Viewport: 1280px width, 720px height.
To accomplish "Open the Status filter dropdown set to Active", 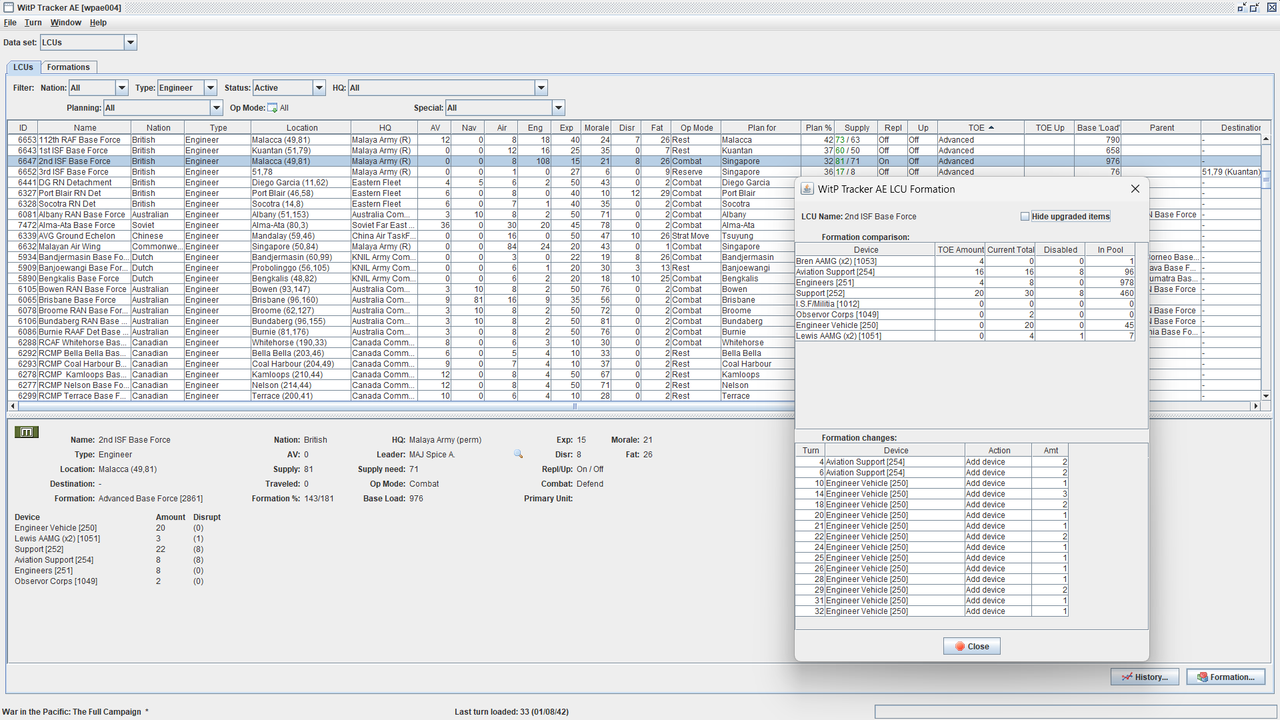I will point(319,88).
